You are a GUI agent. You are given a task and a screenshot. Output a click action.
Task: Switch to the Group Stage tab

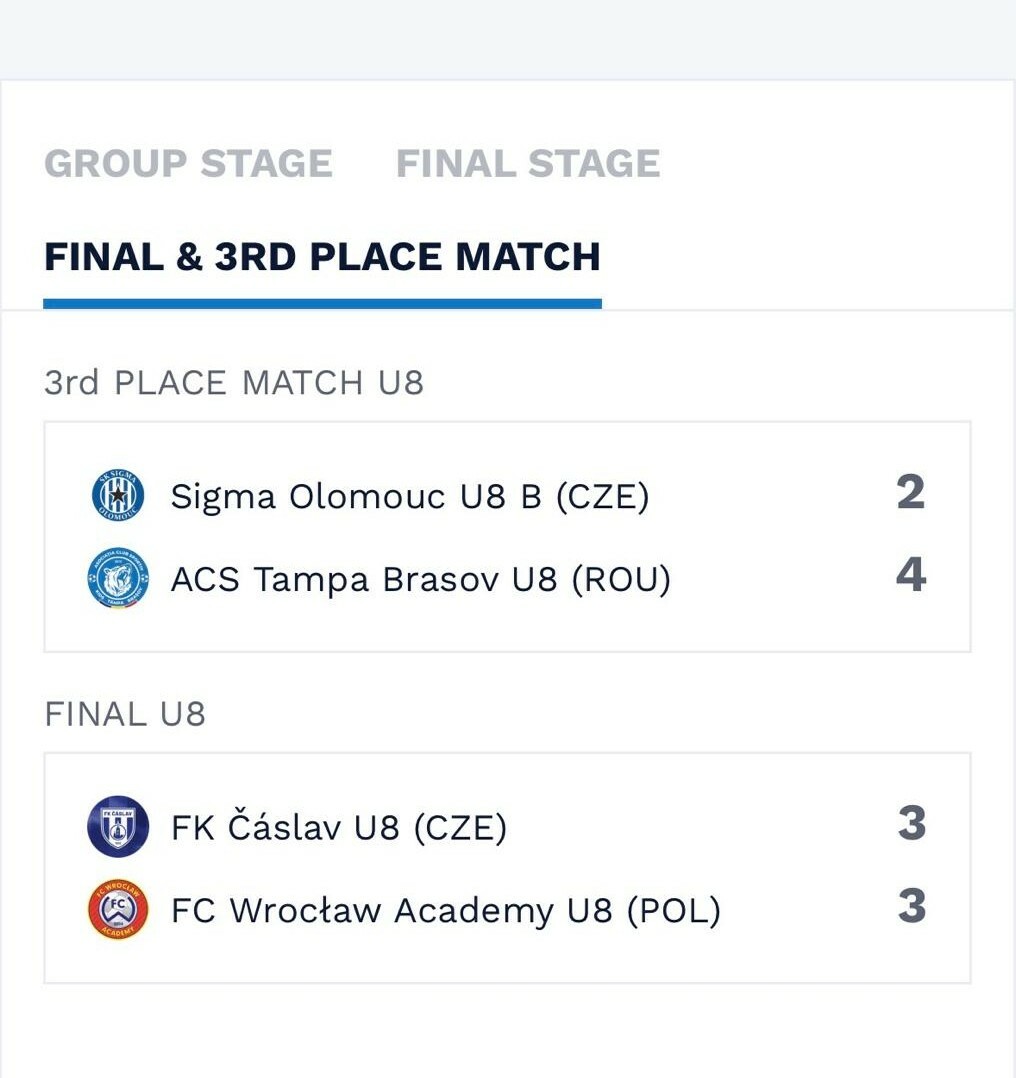(188, 164)
